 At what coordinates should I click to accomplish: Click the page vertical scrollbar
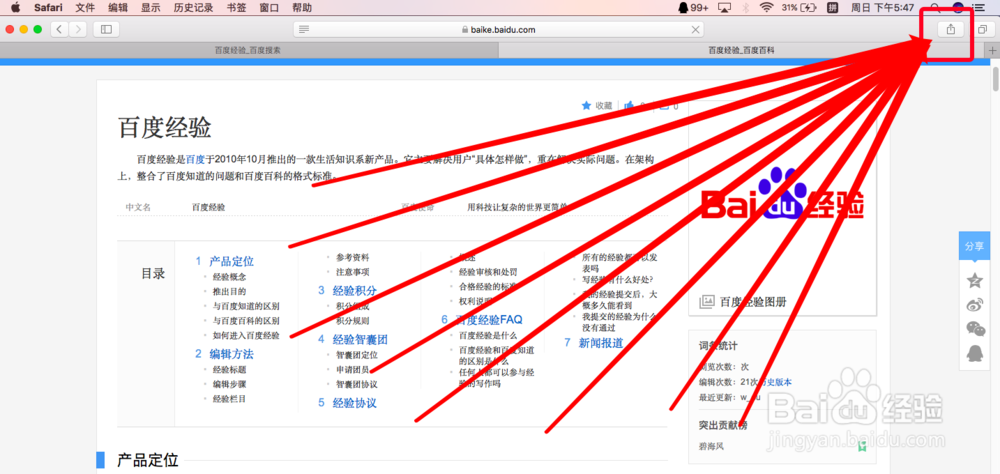(x=996, y=80)
